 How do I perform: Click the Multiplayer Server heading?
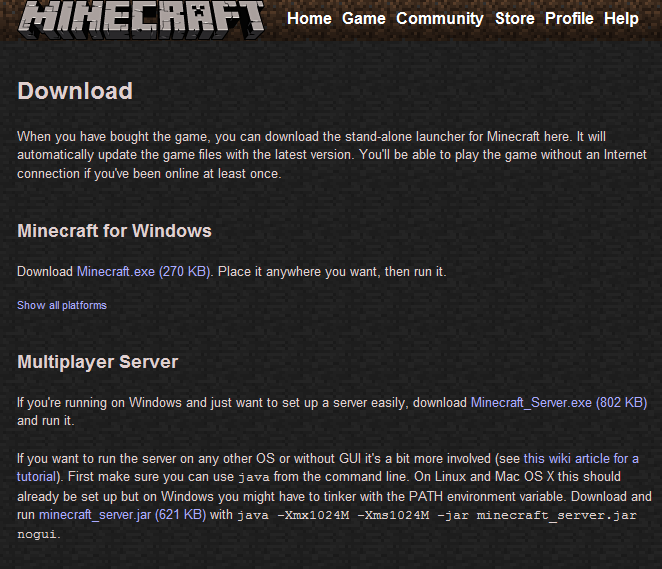98,362
